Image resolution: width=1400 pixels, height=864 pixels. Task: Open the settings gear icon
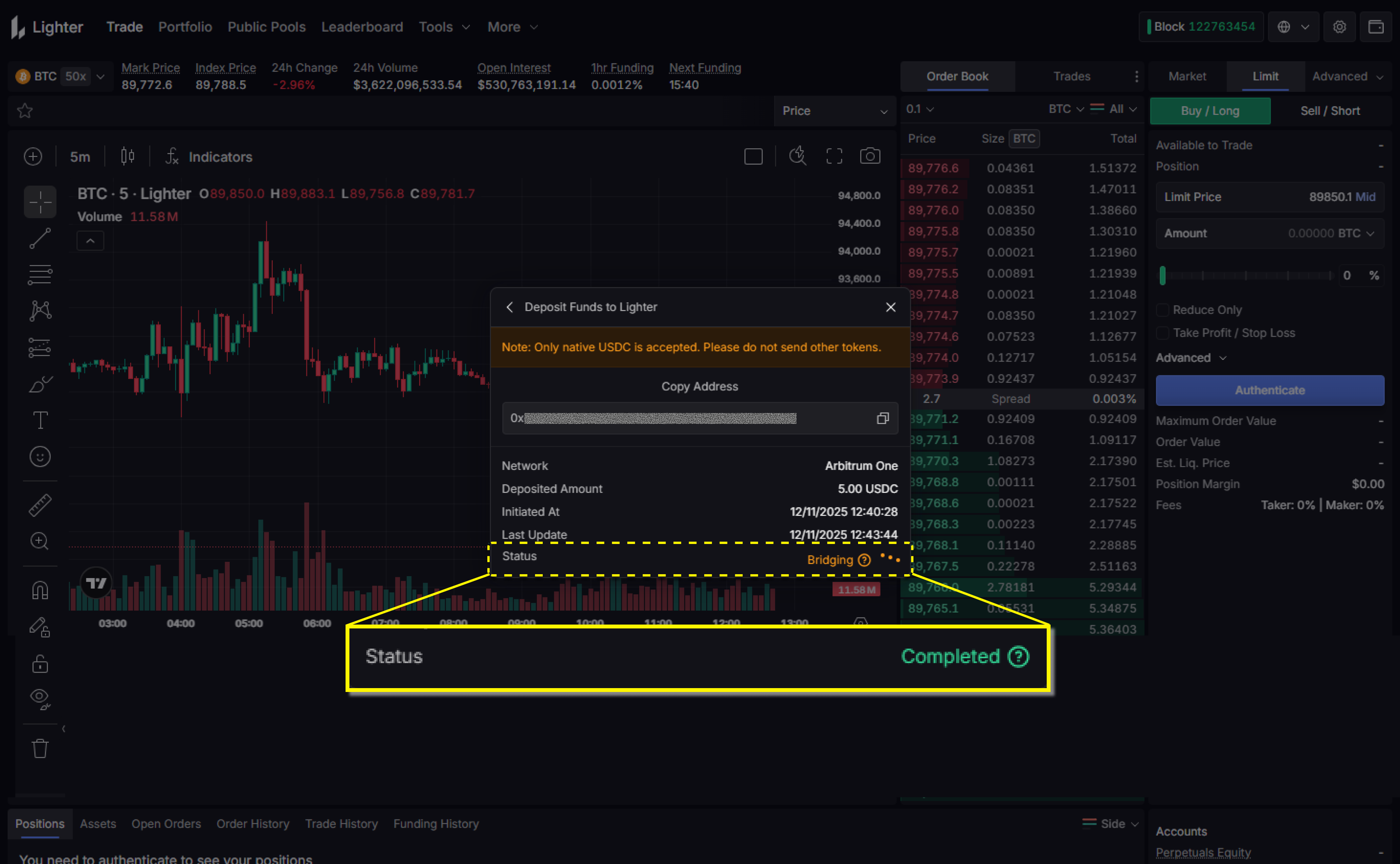click(x=1340, y=27)
